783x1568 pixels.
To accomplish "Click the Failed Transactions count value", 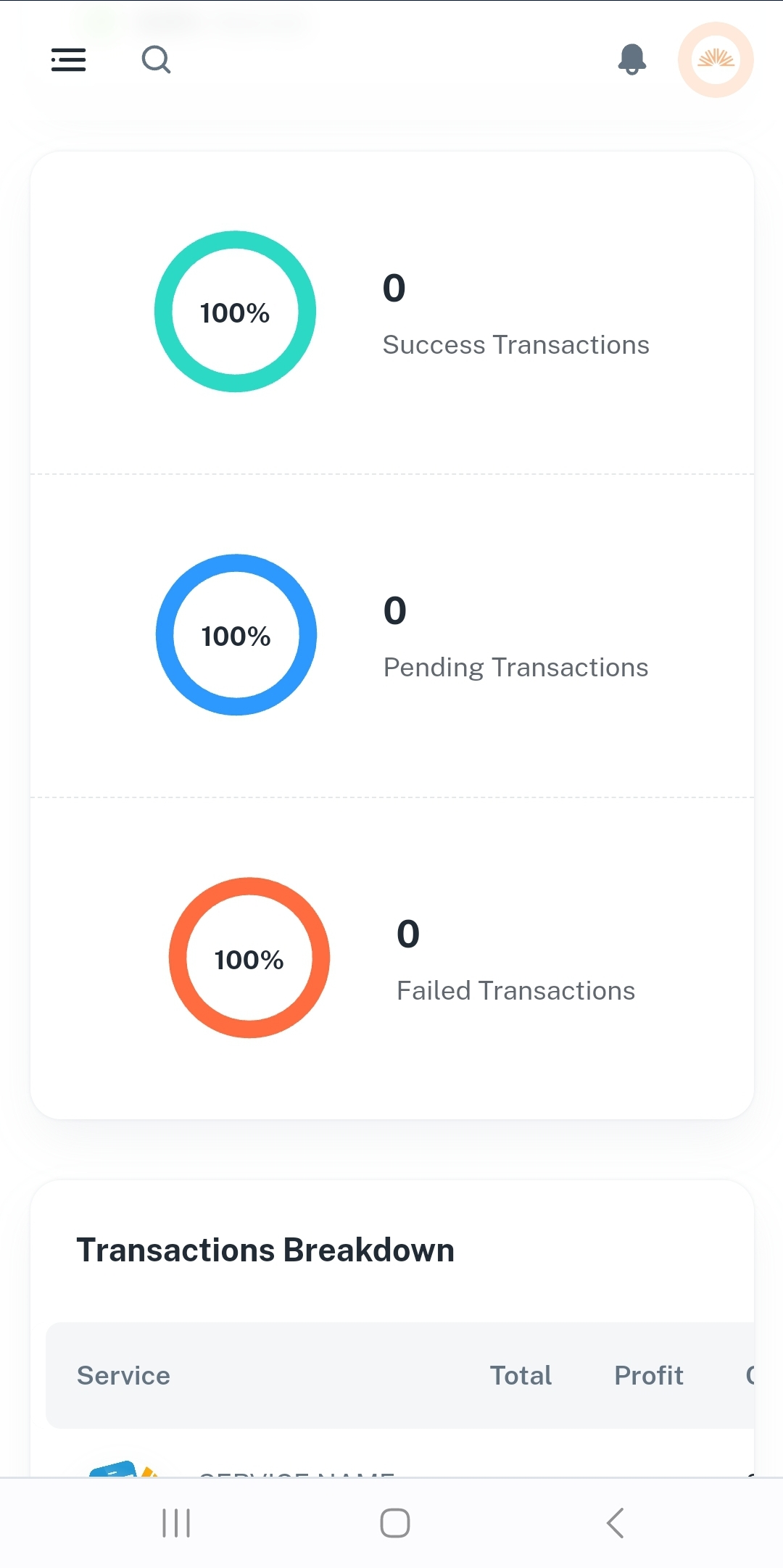I will 408,934.
